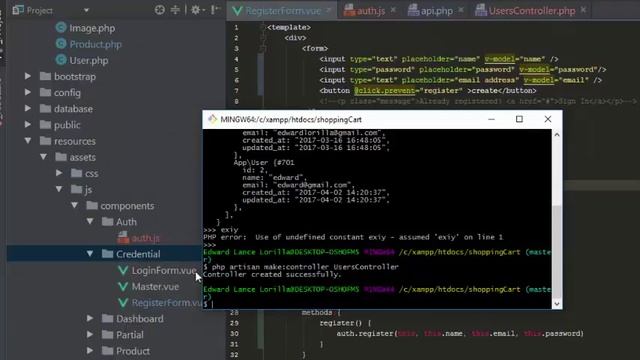Open the Project panel settings gear
This screenshot has width=640, height=360.
tap(196, 10)
